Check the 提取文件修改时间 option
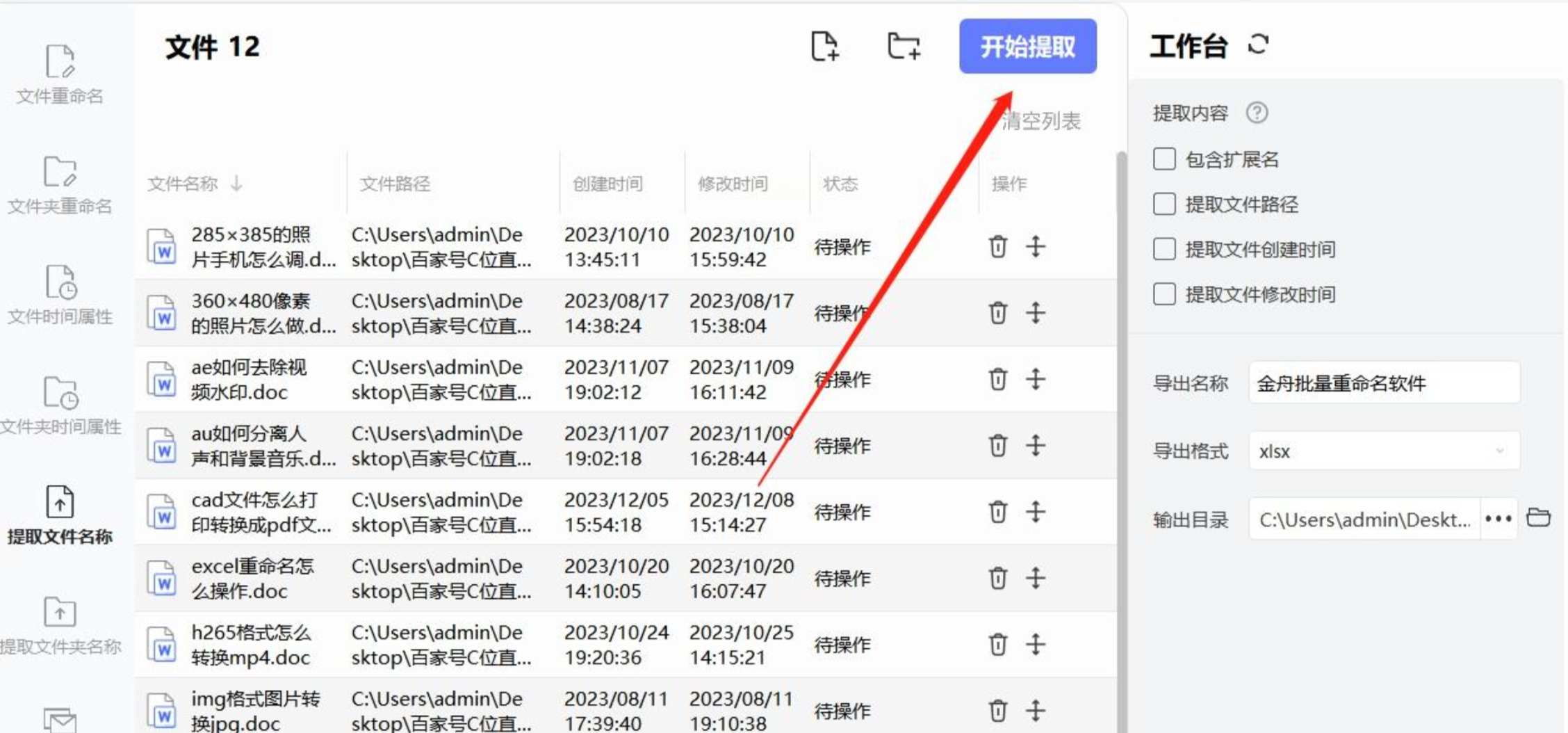 coord(1164,294)
